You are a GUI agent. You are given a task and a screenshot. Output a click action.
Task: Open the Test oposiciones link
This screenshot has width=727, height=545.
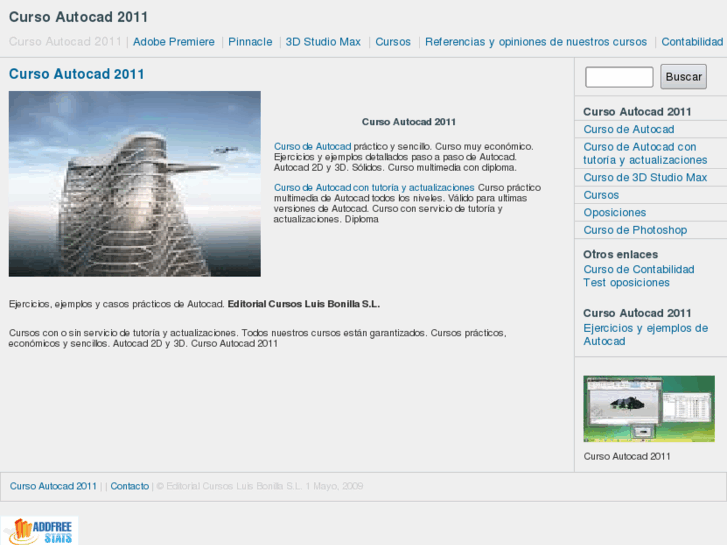tap(626, 282)
